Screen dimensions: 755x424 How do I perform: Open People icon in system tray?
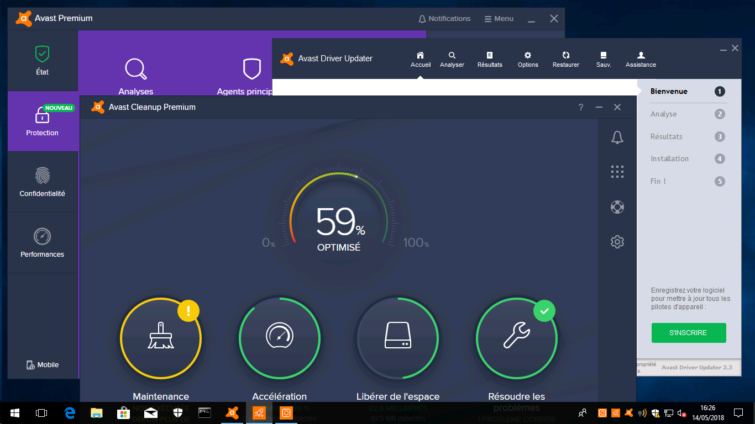(582, 413)
